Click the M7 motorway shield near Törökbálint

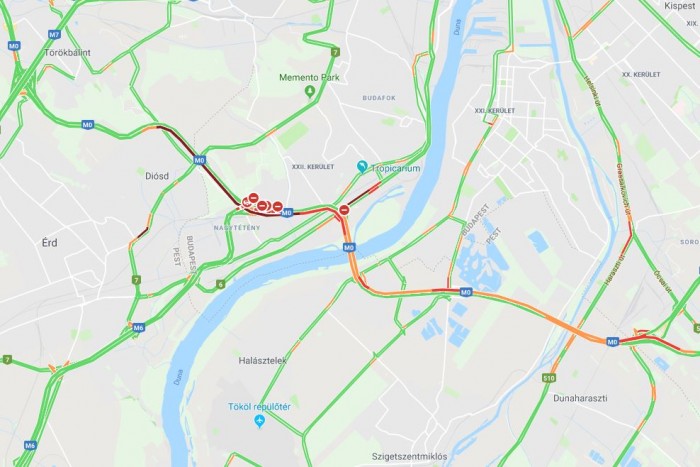coord(54,34)
